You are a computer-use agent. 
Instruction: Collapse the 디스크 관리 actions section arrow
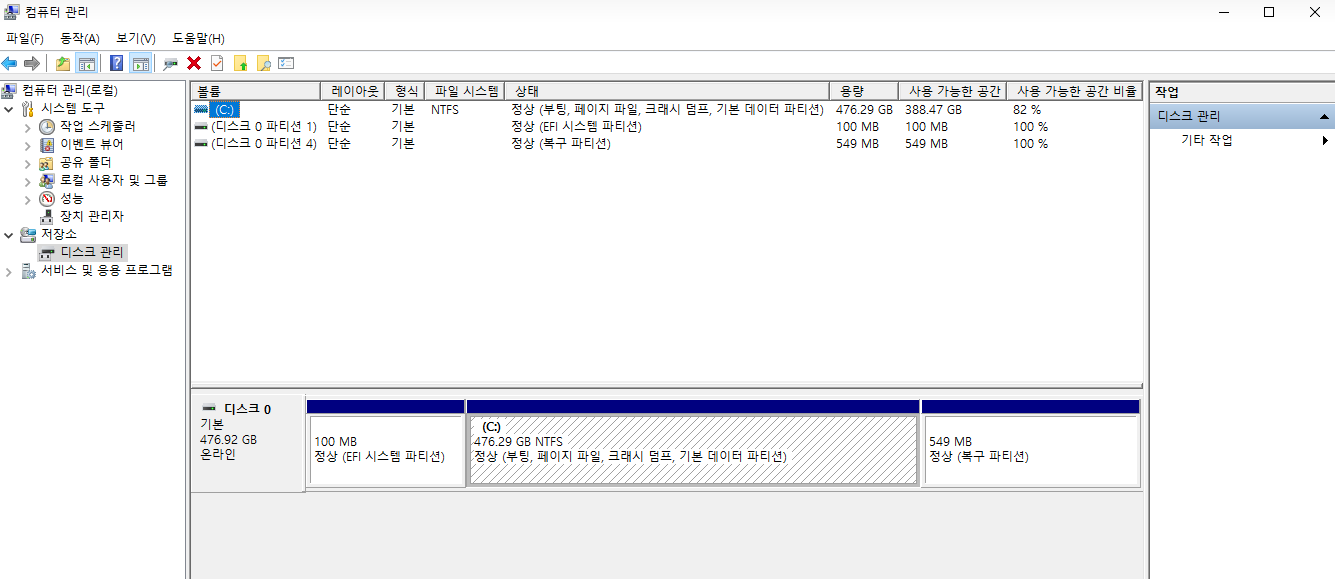click(x=1325, y=116)
